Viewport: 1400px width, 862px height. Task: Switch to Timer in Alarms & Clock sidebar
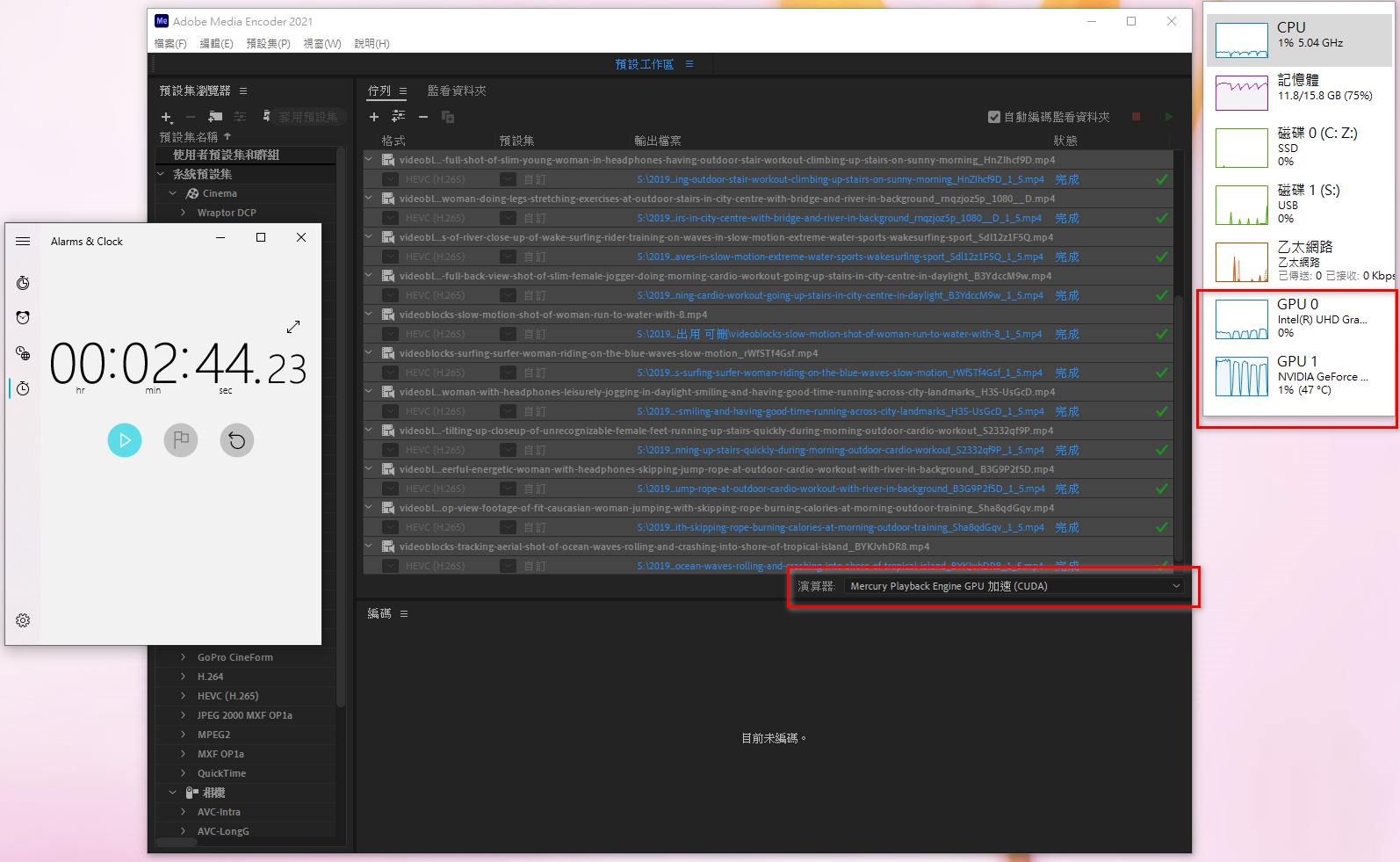coord(23,283)
